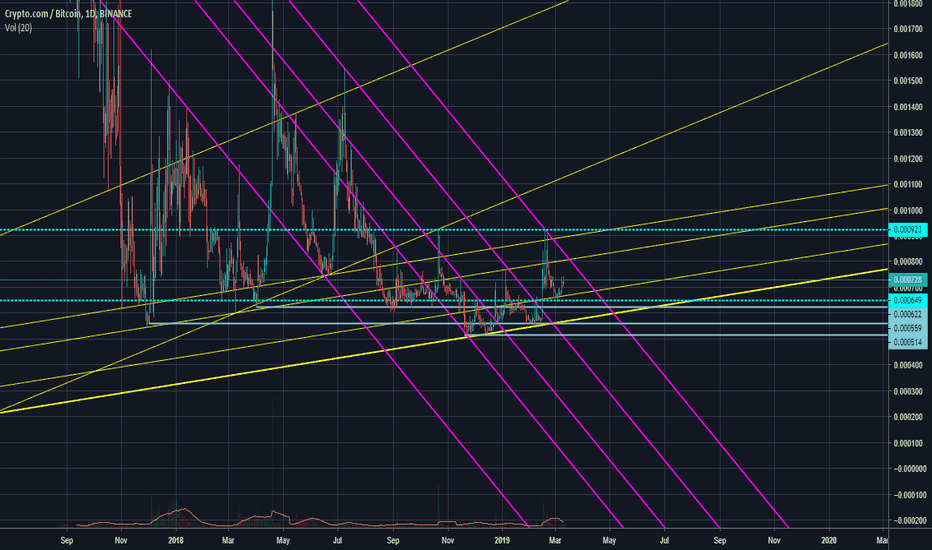Click 0.000800 on the price axis
This screenshot has width=932, height=550.
[x=908, y=262]
